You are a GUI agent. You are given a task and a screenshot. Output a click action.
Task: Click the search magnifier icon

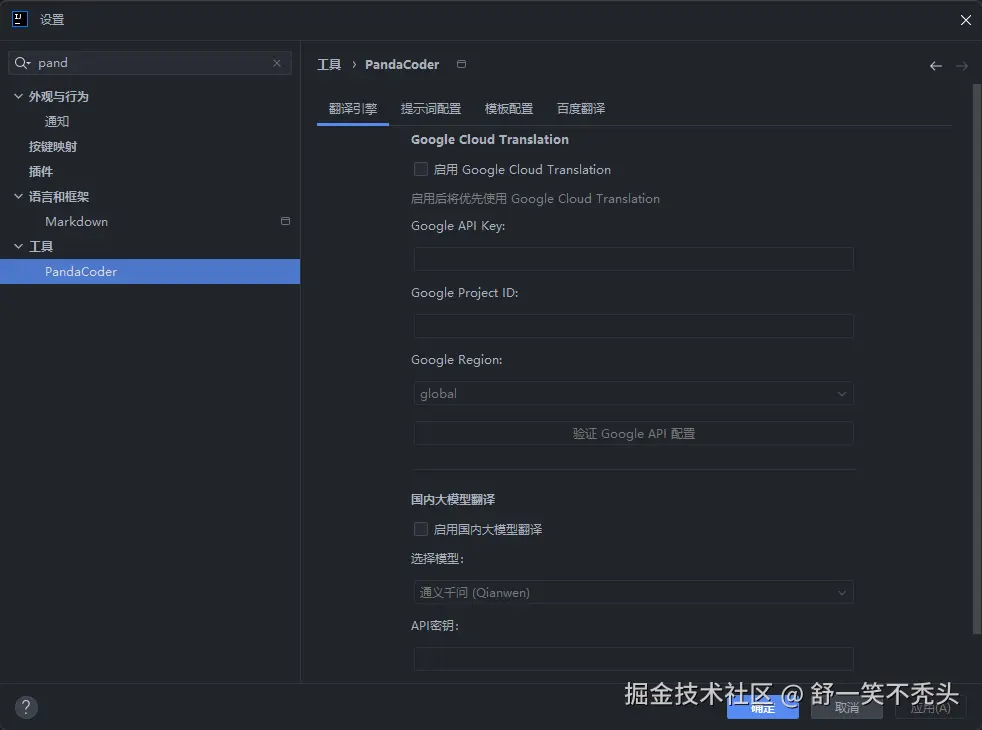coord(22,63)
